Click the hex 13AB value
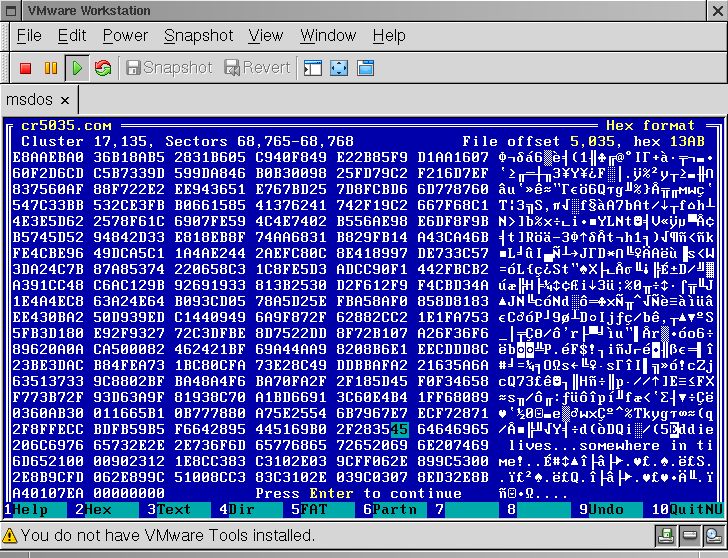Screen dimensions: 728x558 tap(669, 141)
